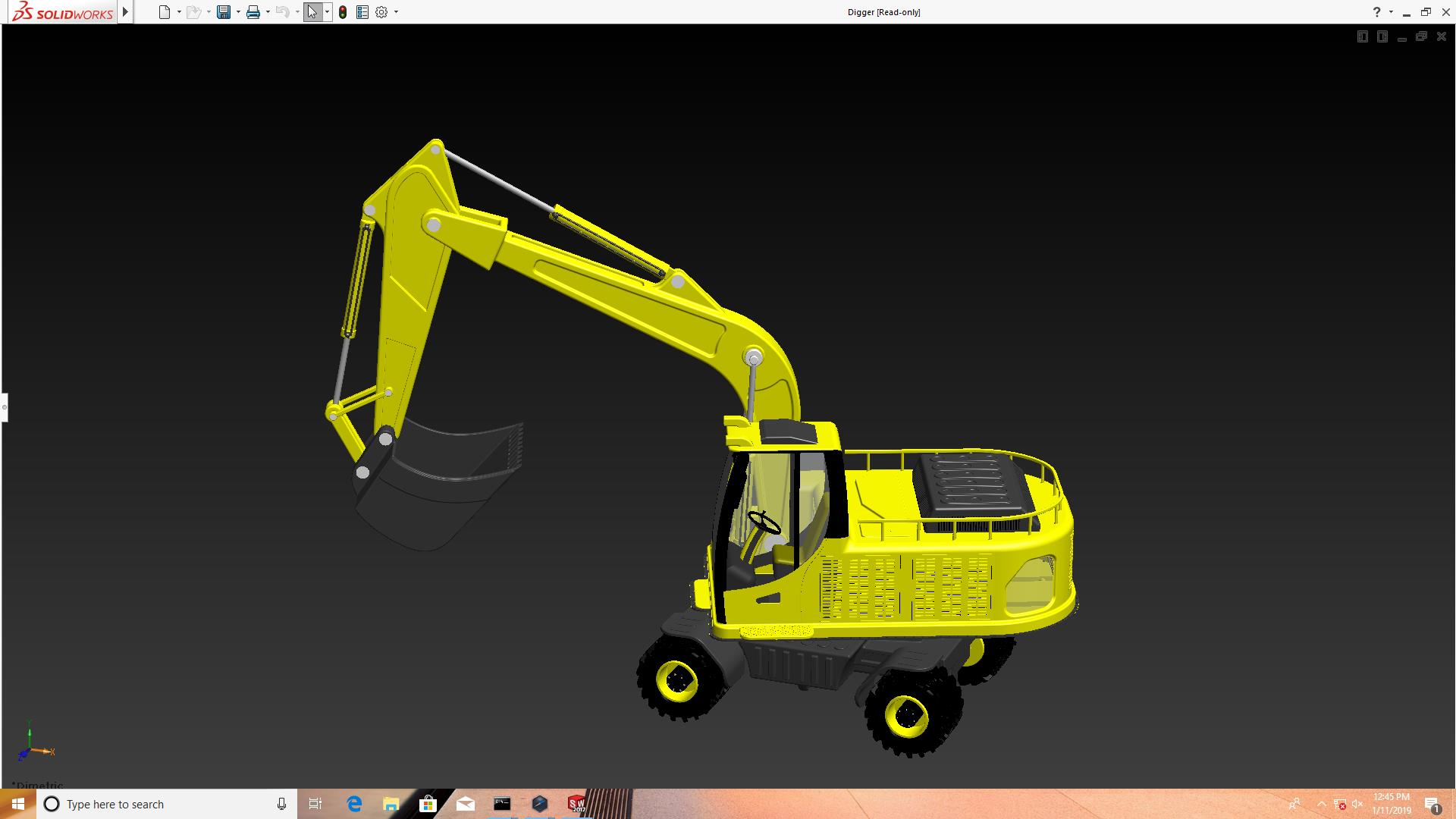Expand the Help dropdown arrow
This screenshot has height=819, width=1456.
click(1391, 12)
